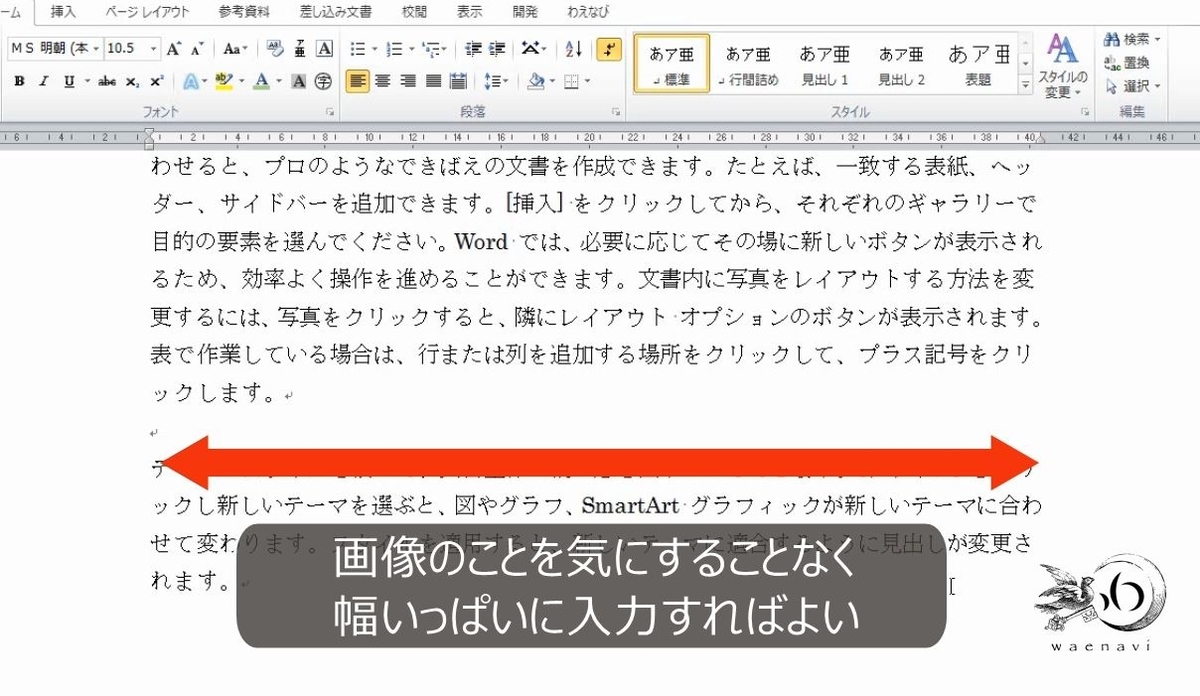The width and height of the screenshot is (1200, 696).
Task: Click the Clear Formatting icon
Action: click(x=274, y=48)
